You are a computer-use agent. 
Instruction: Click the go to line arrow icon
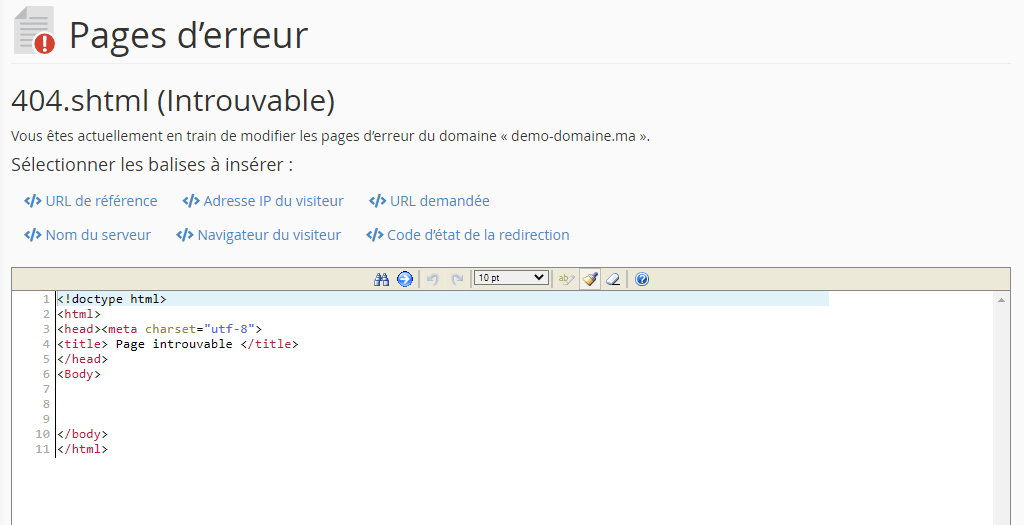pyautogui.click(x=405, y=279)
